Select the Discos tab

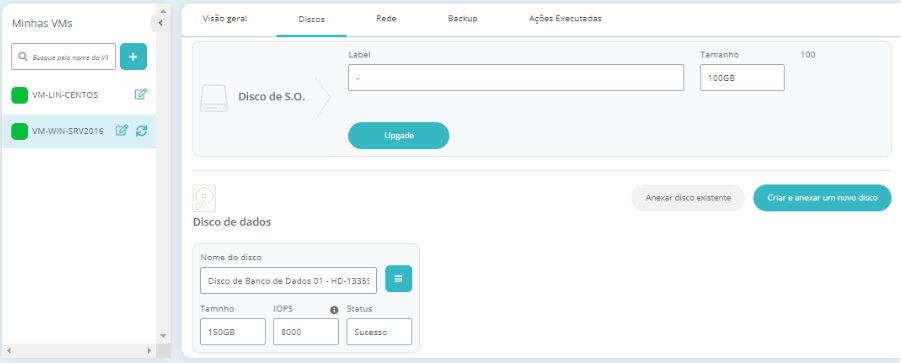[x=311, y=19]
